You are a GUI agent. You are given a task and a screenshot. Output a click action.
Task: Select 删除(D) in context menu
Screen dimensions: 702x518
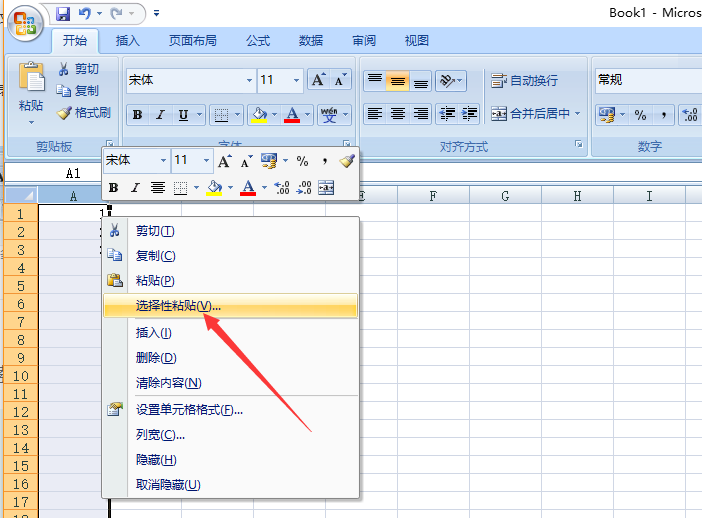pos(231,358)
